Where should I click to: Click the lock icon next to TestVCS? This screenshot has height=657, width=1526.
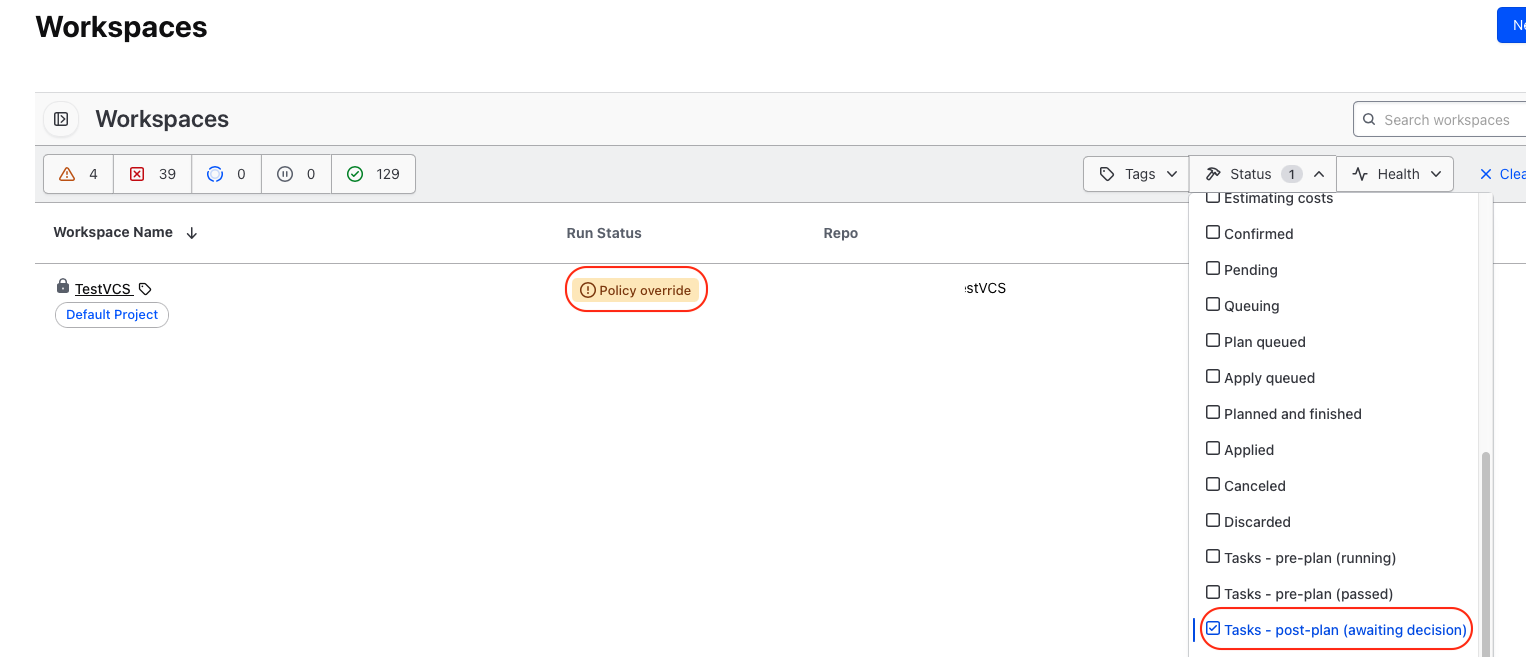pyautogui.click(x=63, y=287)
